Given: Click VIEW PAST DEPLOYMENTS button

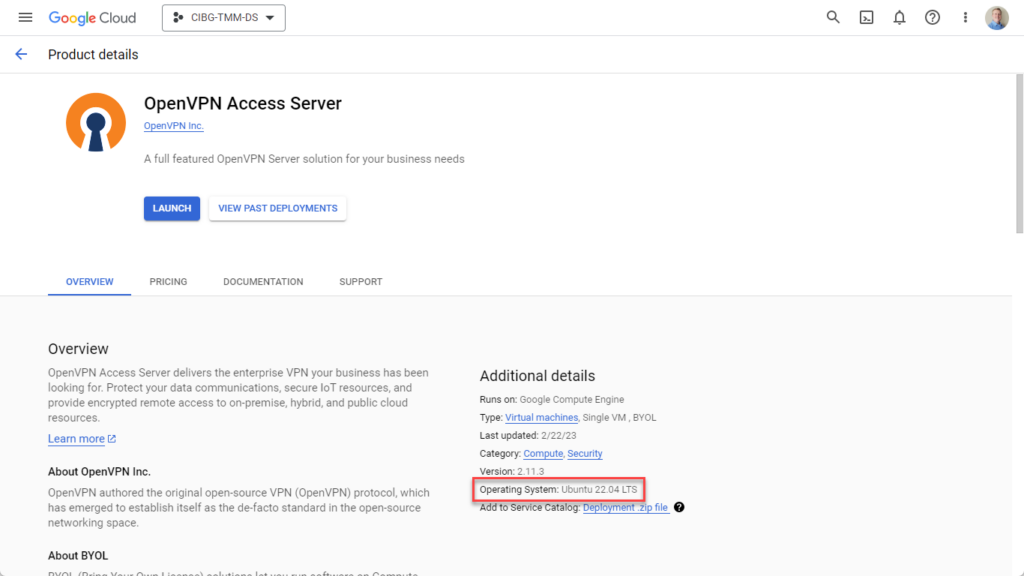Looking at the screenshot, I should pos(278,208).
